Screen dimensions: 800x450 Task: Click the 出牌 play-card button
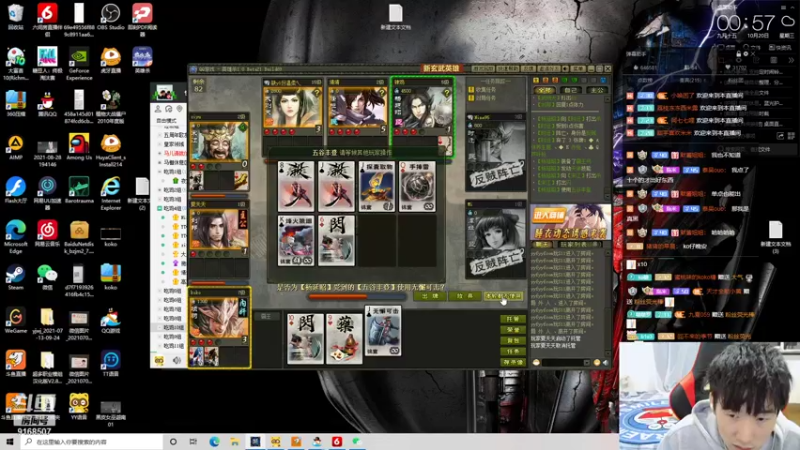pyautogui.click(x=429, y=296)
